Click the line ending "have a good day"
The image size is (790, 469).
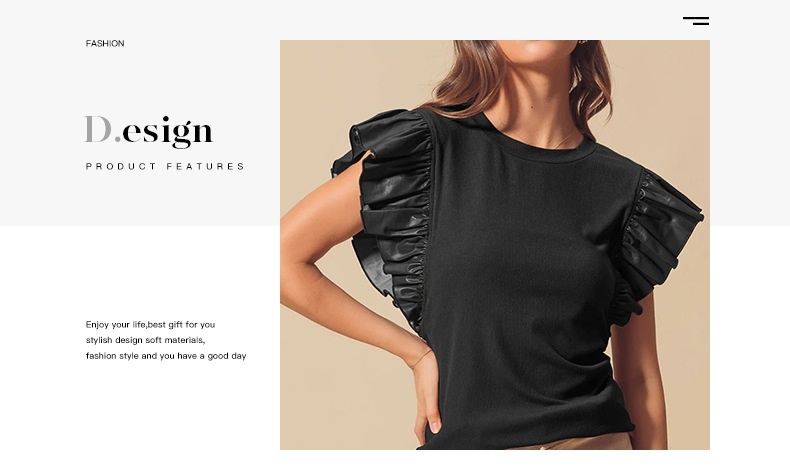[166, 356]
